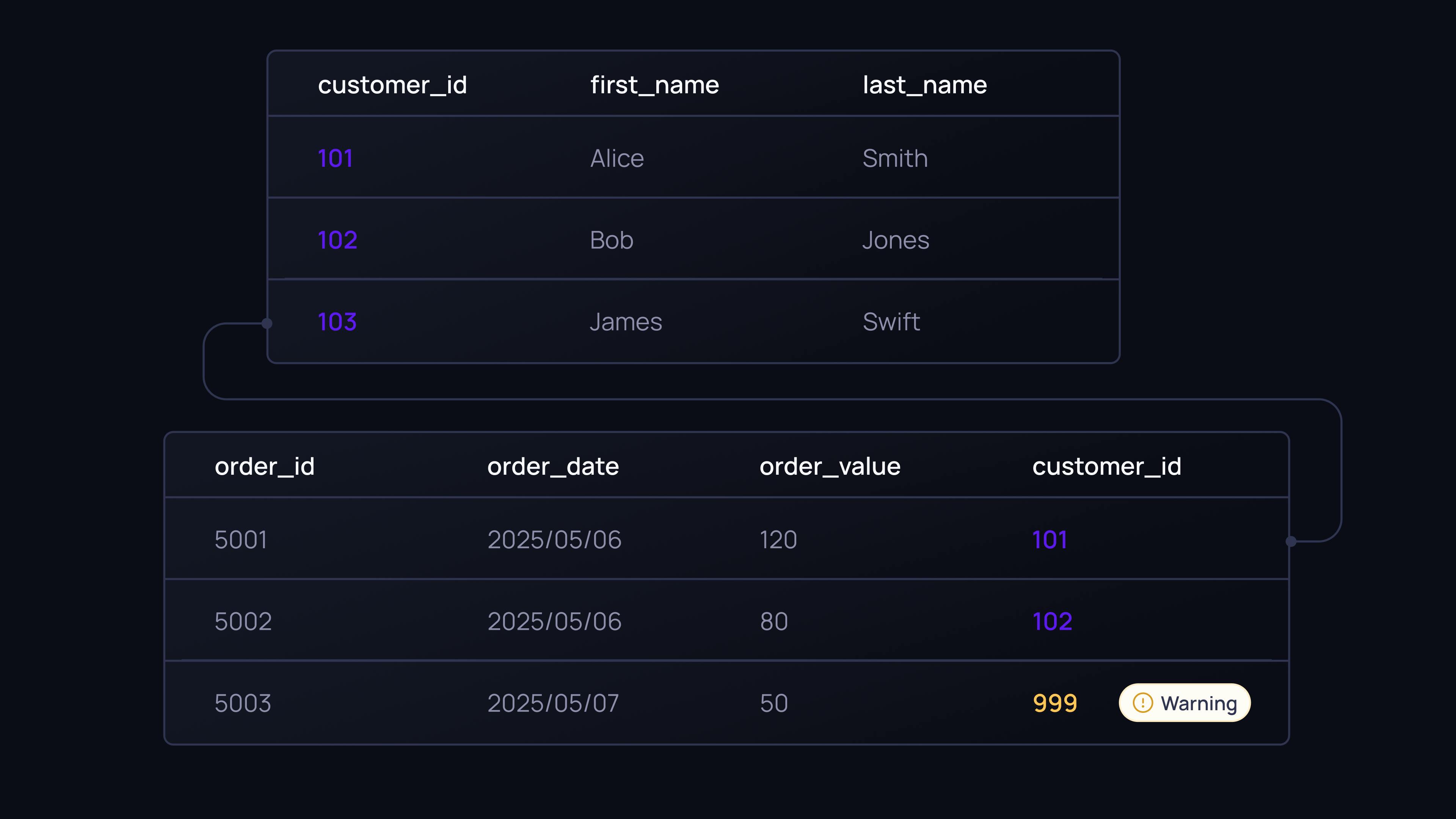Click connector dot on orders table edge
1456x819 pixels.
pyautogui.click(x=1290, y=541)
